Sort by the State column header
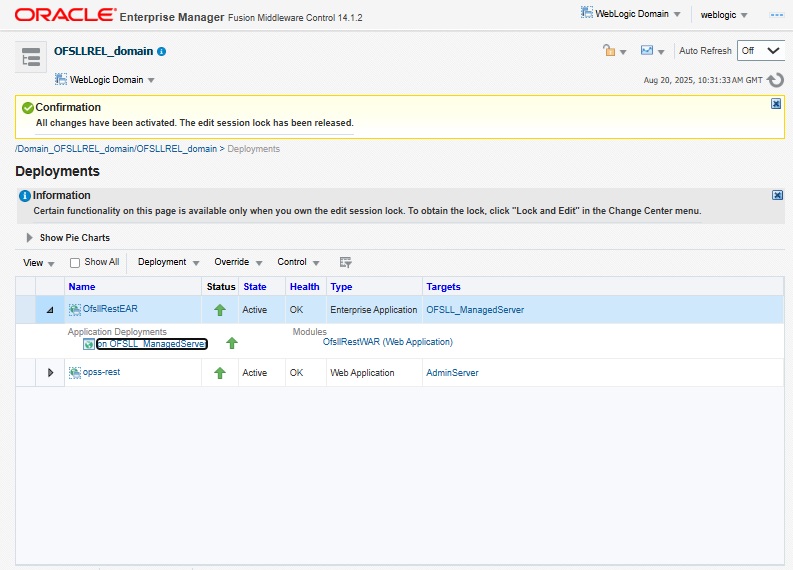793x570 pixels. click(255, 287)
